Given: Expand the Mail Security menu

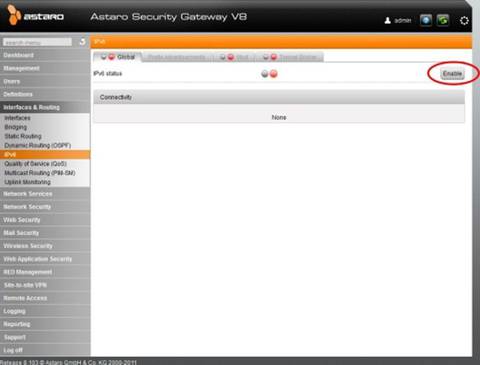Looking at the screenshot, I should coord(45,233).
